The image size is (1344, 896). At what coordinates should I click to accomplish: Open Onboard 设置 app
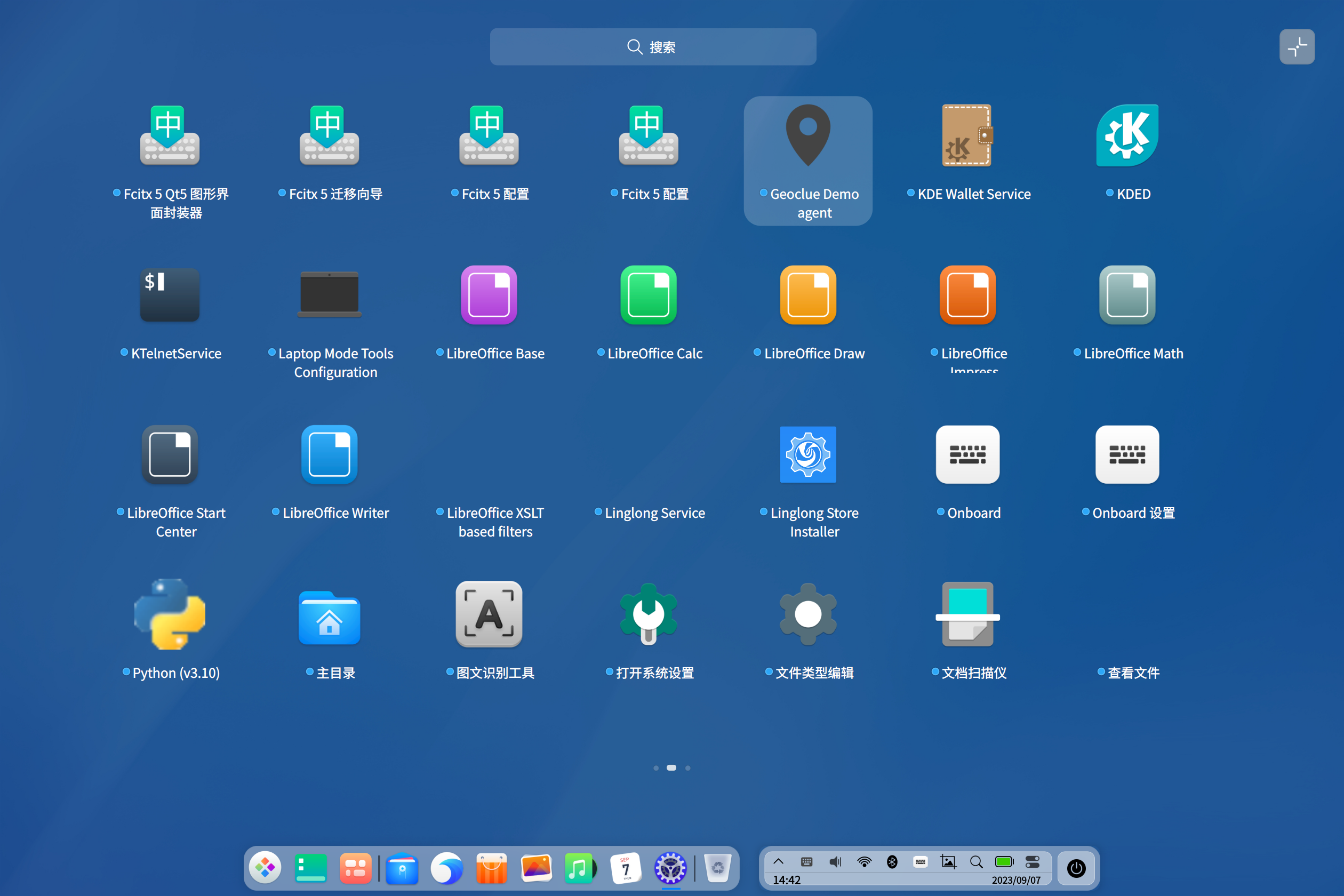(x=1127, y=454)
